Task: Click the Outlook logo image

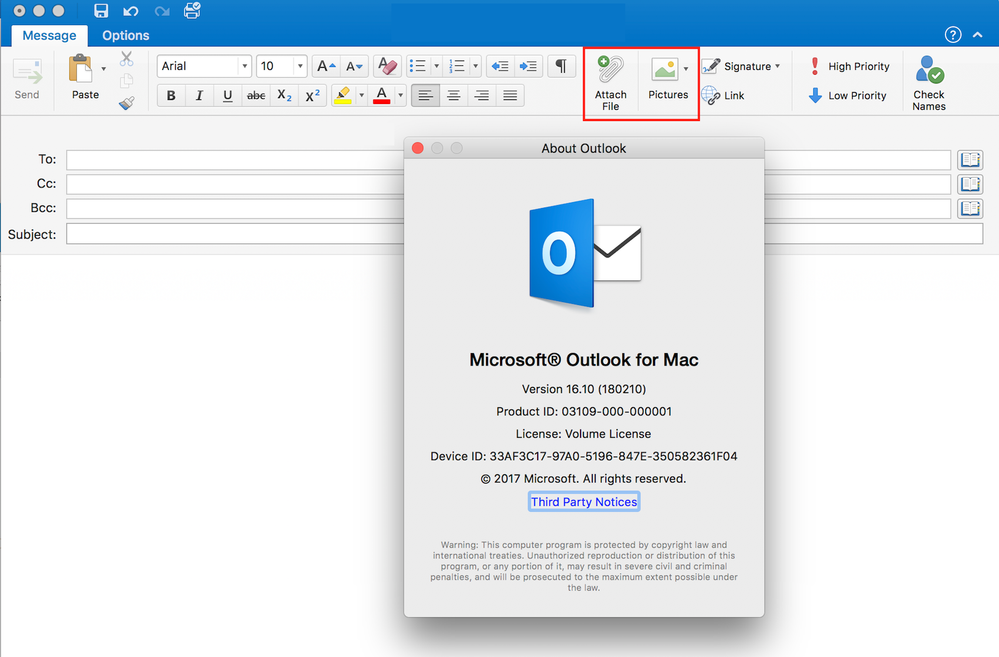Action: (x=584, y=254)
